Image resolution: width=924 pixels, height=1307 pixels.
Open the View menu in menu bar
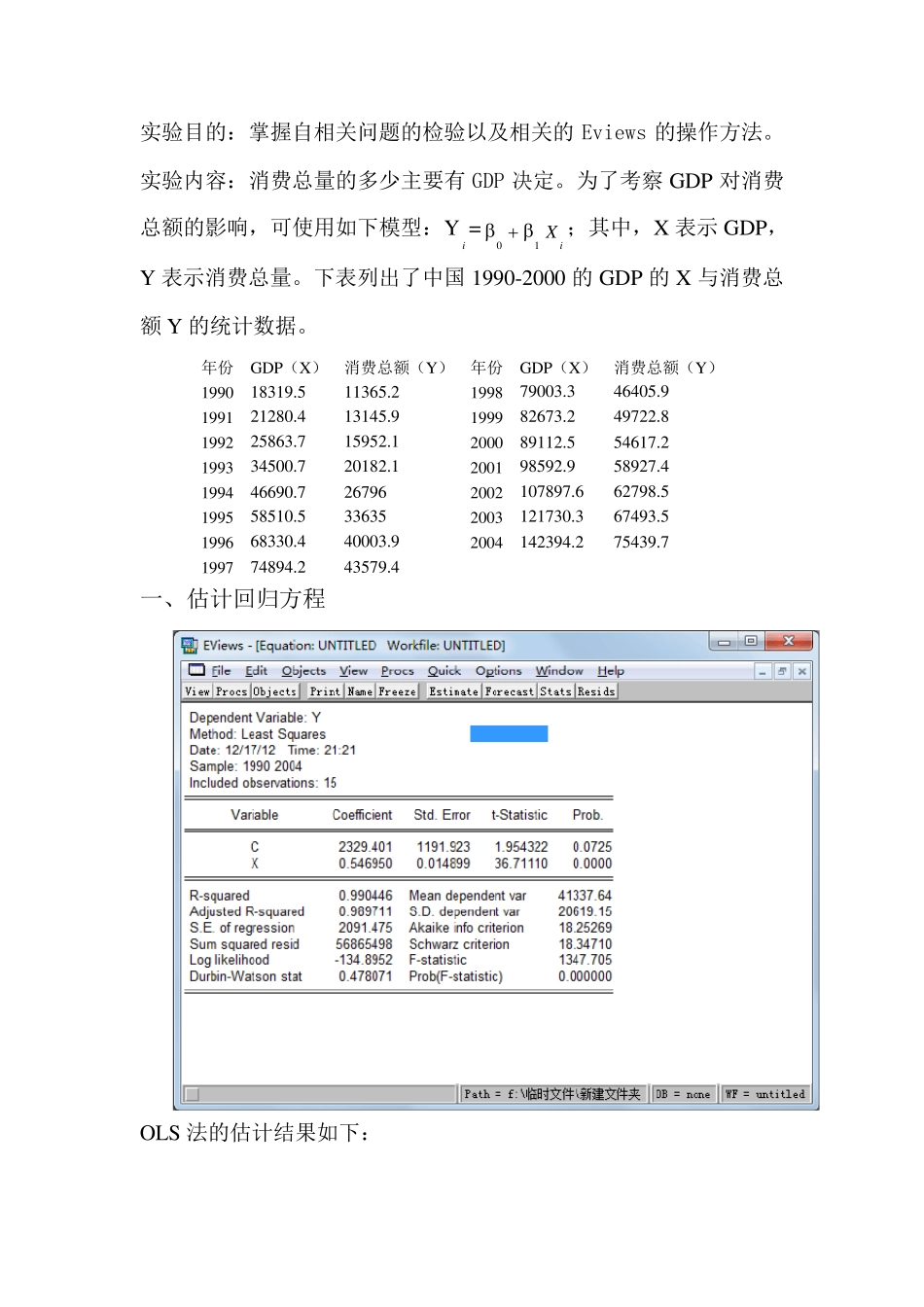point(353,671)
